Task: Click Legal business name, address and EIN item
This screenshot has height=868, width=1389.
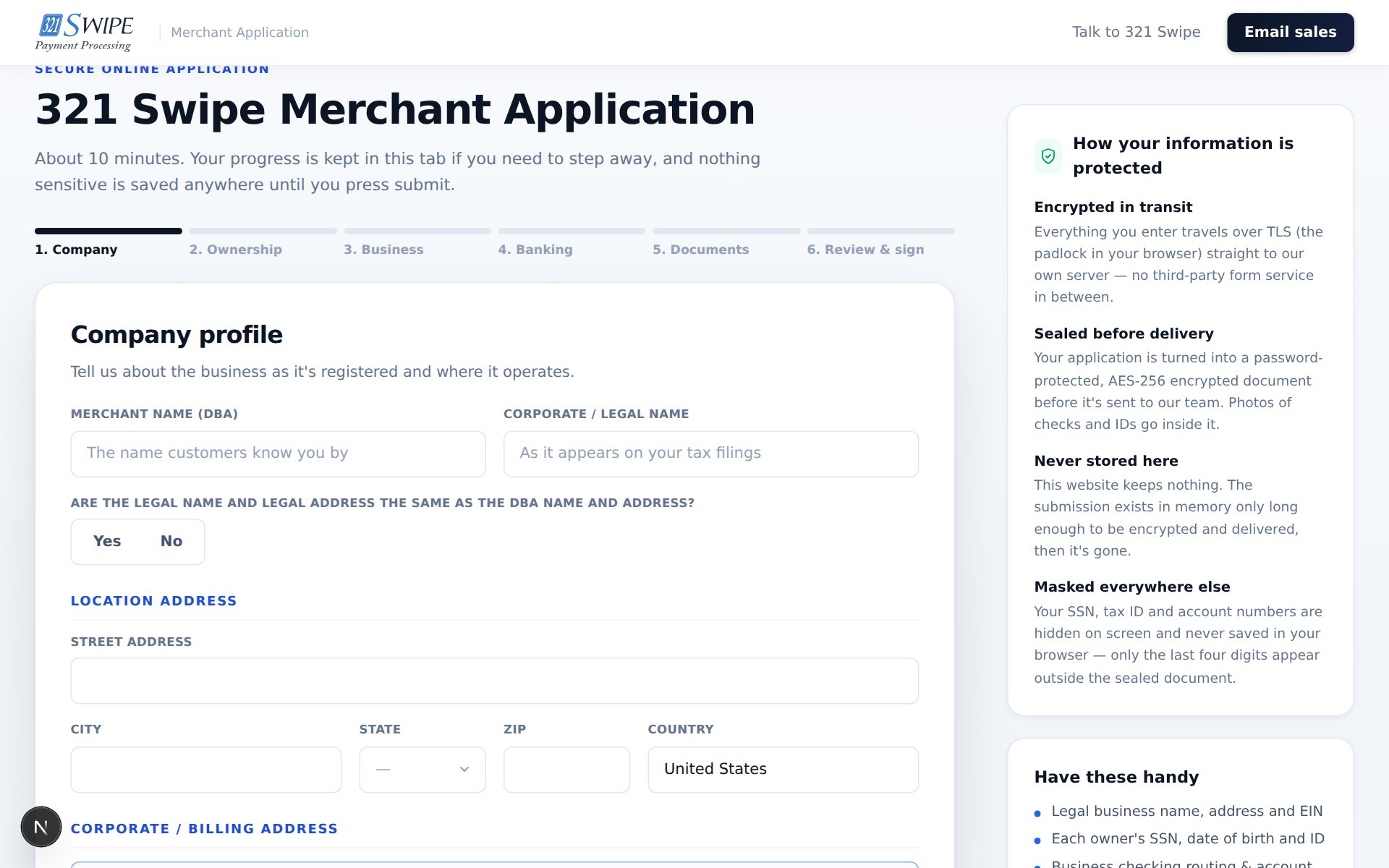Action: click(1186, 811)
